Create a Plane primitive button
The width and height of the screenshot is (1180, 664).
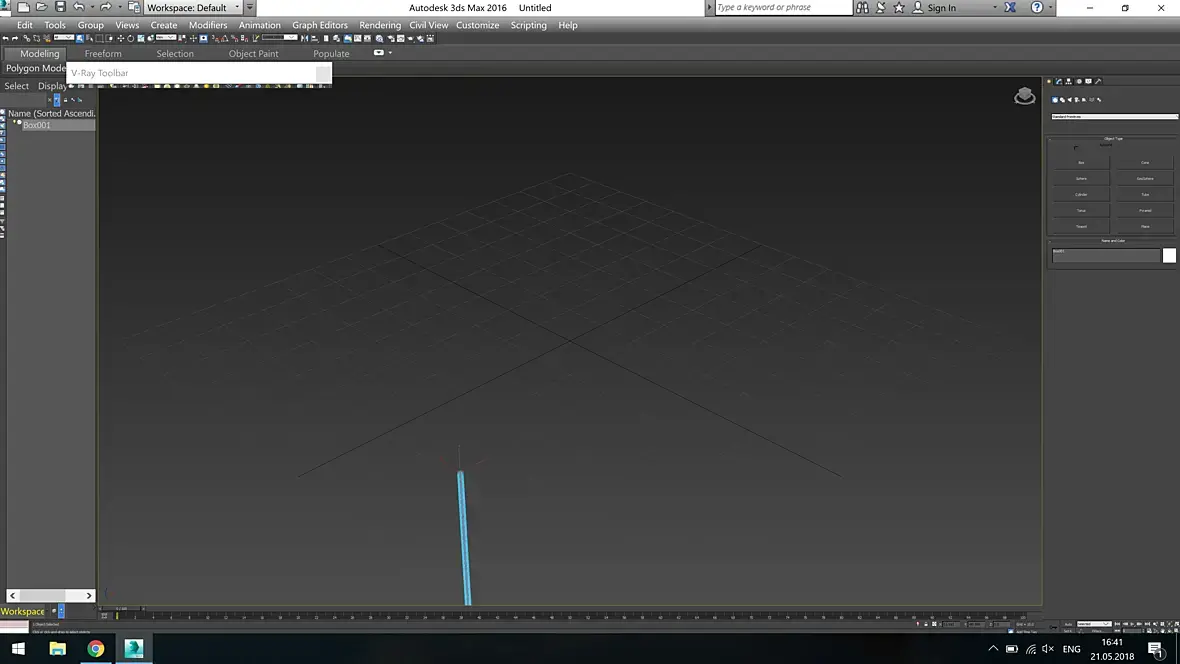click(x=1145, y=226)
